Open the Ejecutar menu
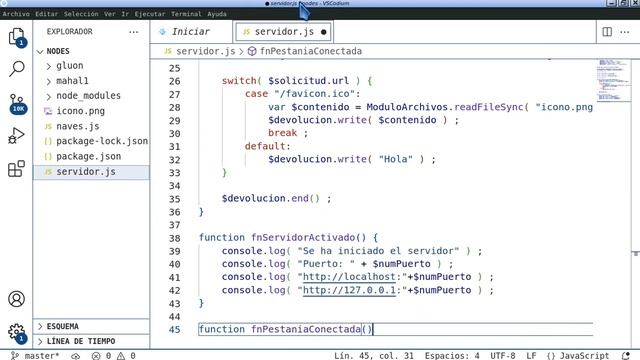The height and width of the screenshot is (360, 640). click(x=150, y=14)
